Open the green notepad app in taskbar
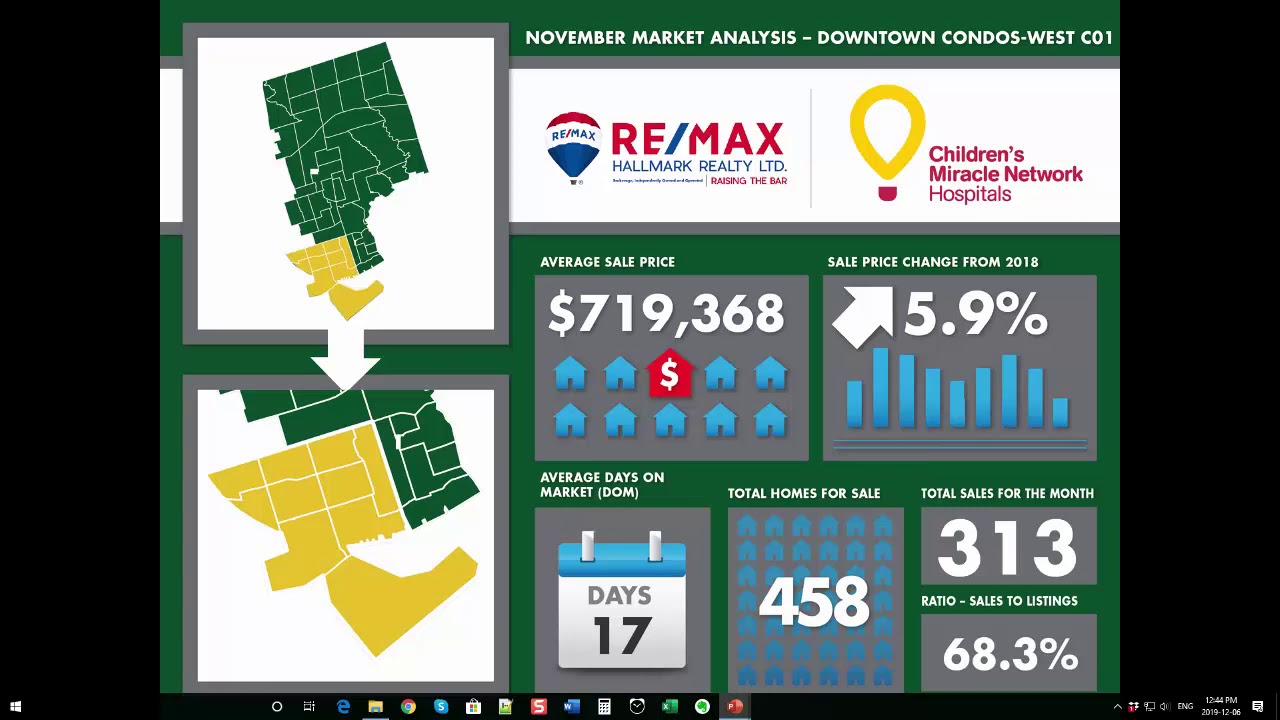1280x720 pixels. pyautogui.click(x=506, y=707)
